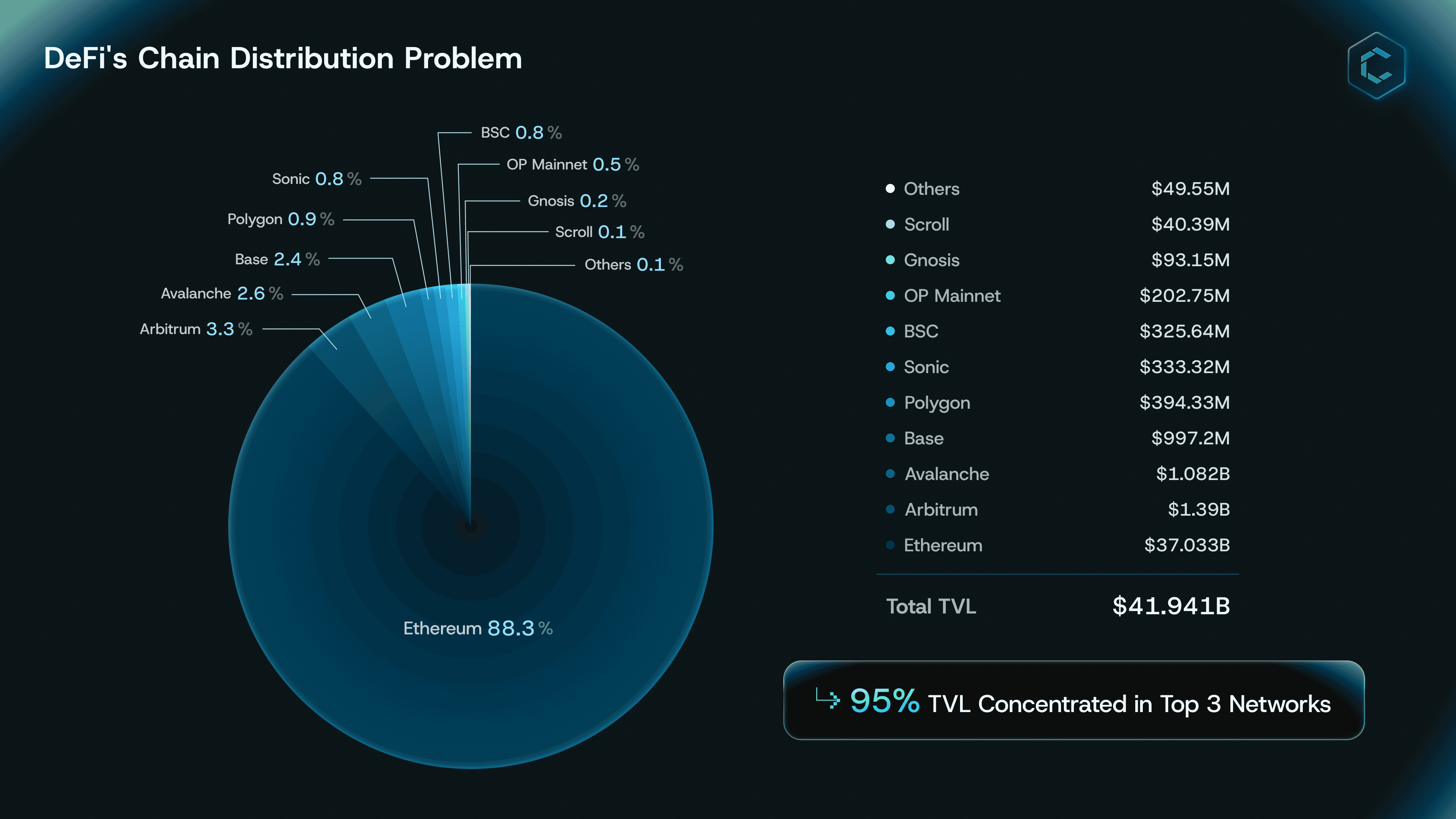Click the total amount "$41.941B"
Viewport: 1456px width, 819px height.
click(1171, 606)
